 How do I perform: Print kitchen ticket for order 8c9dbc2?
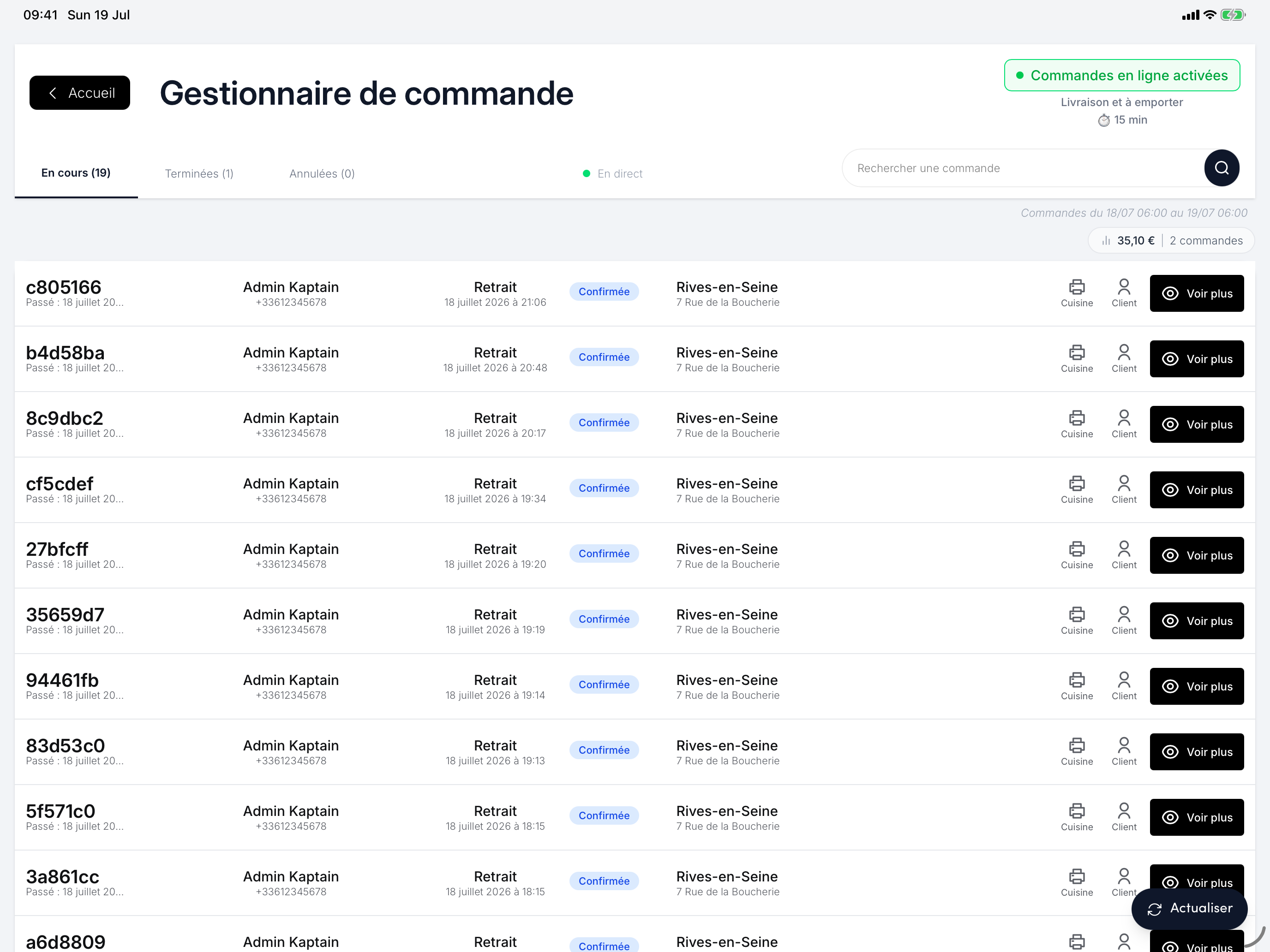click(x=1077, y=424)
